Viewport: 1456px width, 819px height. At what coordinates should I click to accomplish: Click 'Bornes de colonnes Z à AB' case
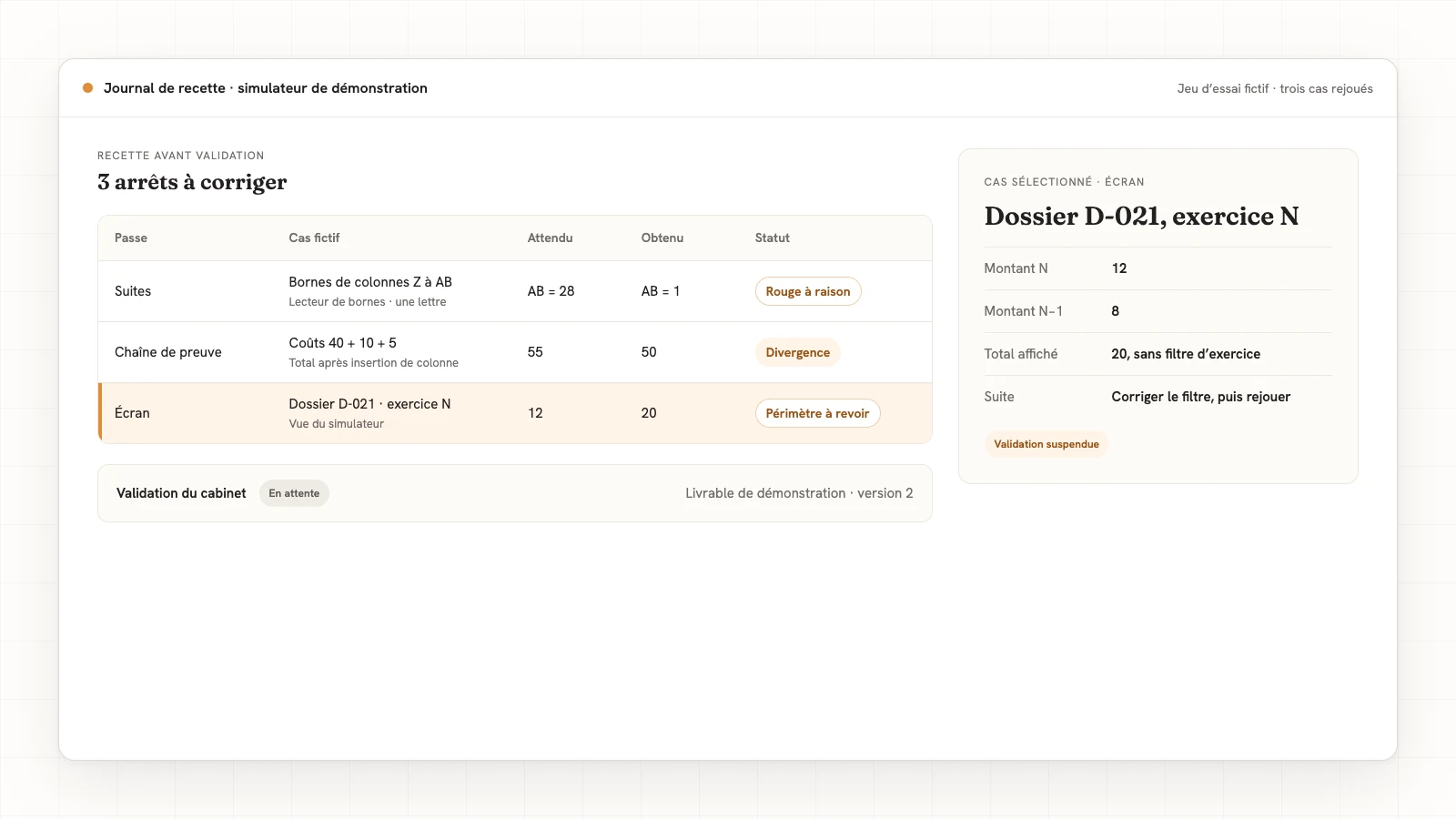tap(370, 282)
